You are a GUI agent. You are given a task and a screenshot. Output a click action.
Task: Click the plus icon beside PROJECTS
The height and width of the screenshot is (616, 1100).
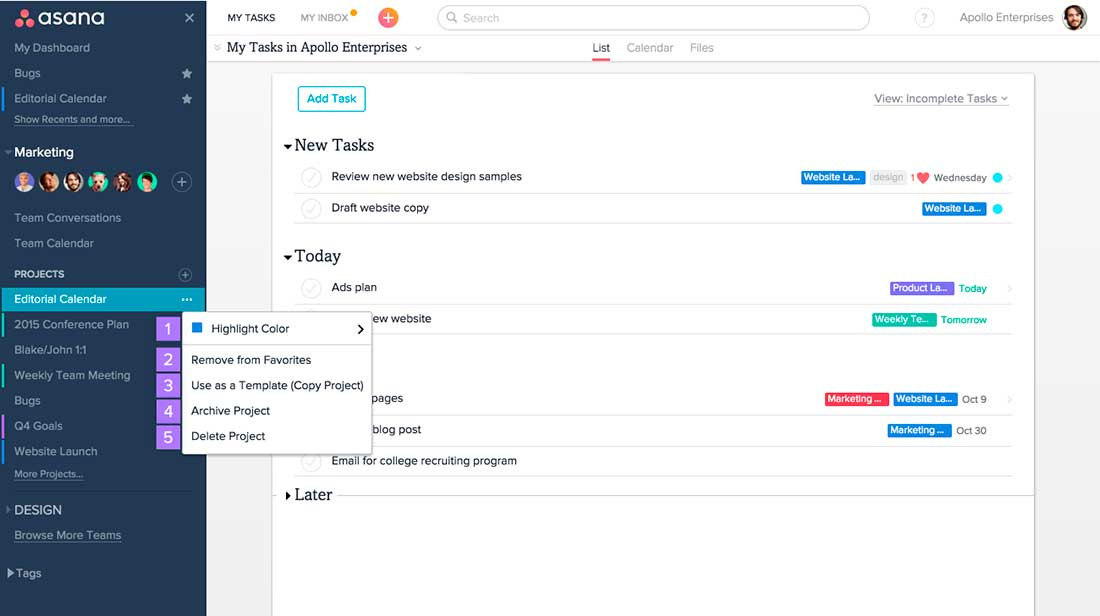pyautogui.click(x=184, y=274)
